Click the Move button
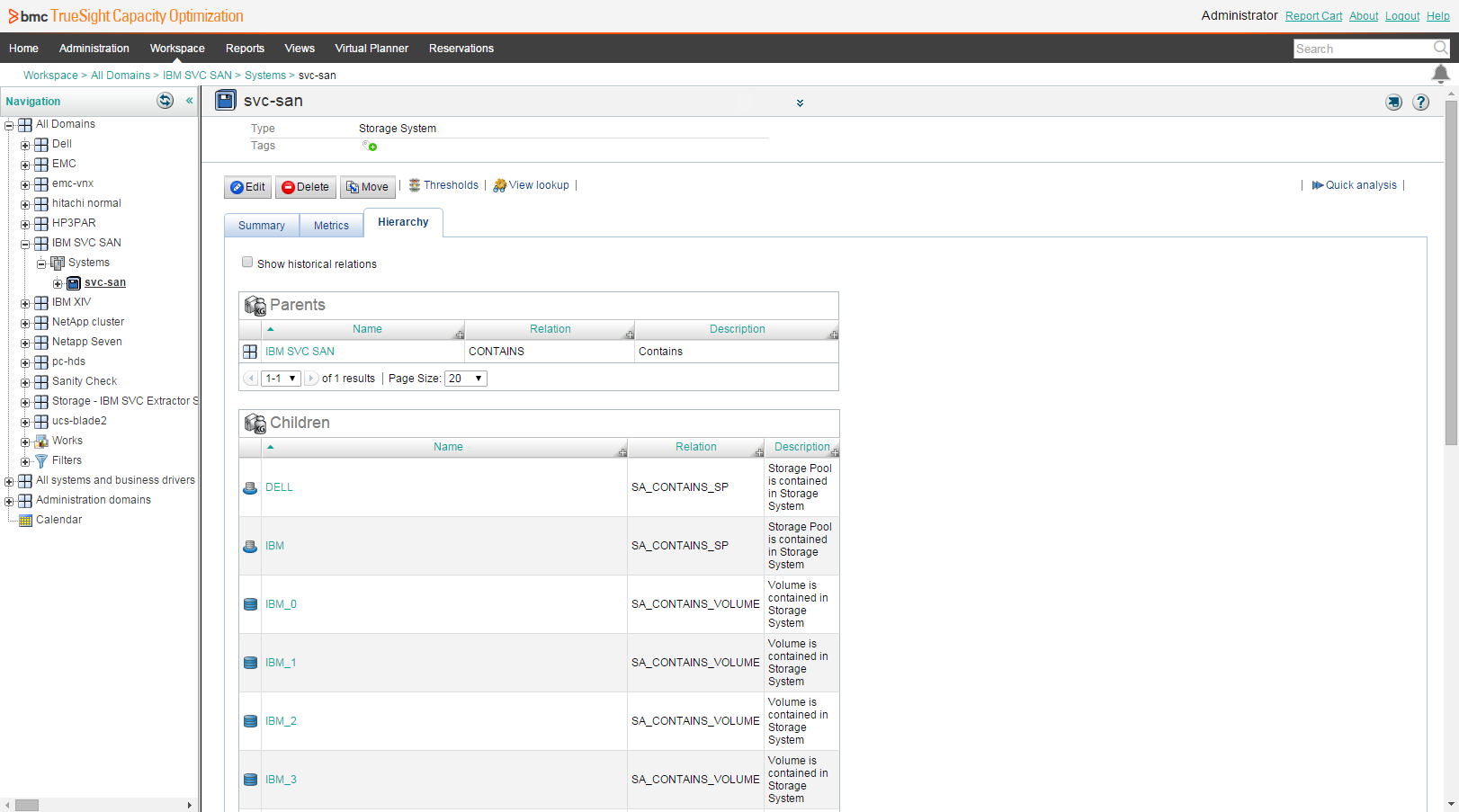This screenshot has width=1459, height=812. (x=368, y=187)
